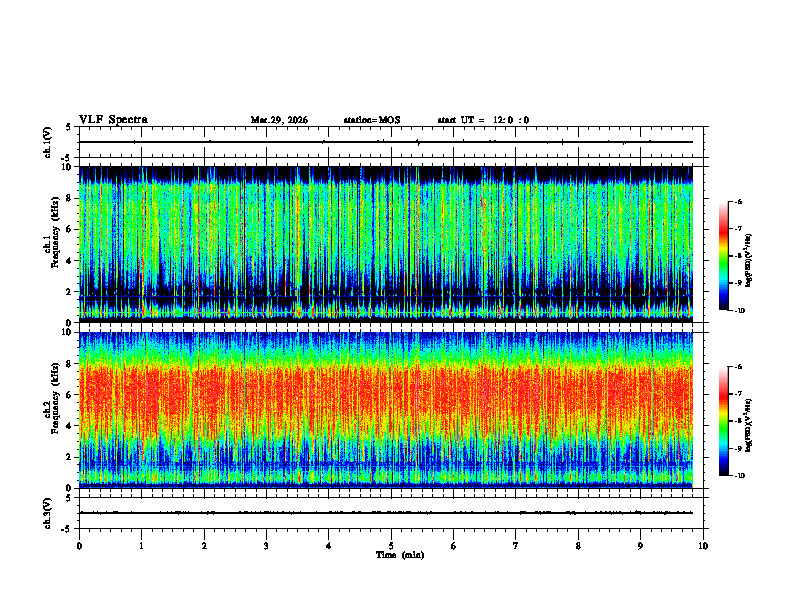Click inside the ch.1 spectrogram panel
This screenshot has height=612, width=792.
(386, 244)
